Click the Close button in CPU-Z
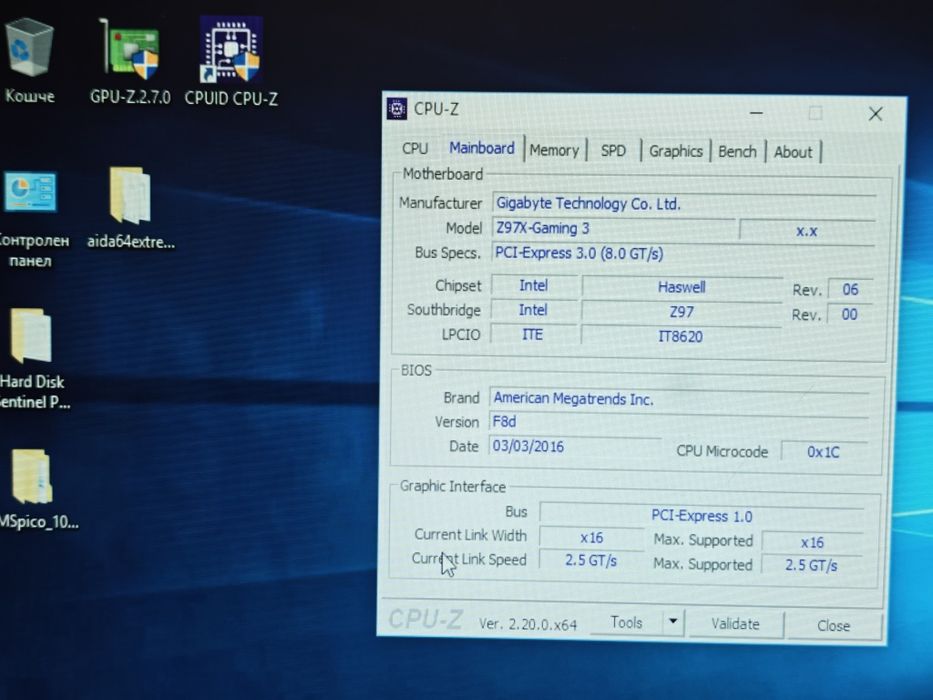 833,626
